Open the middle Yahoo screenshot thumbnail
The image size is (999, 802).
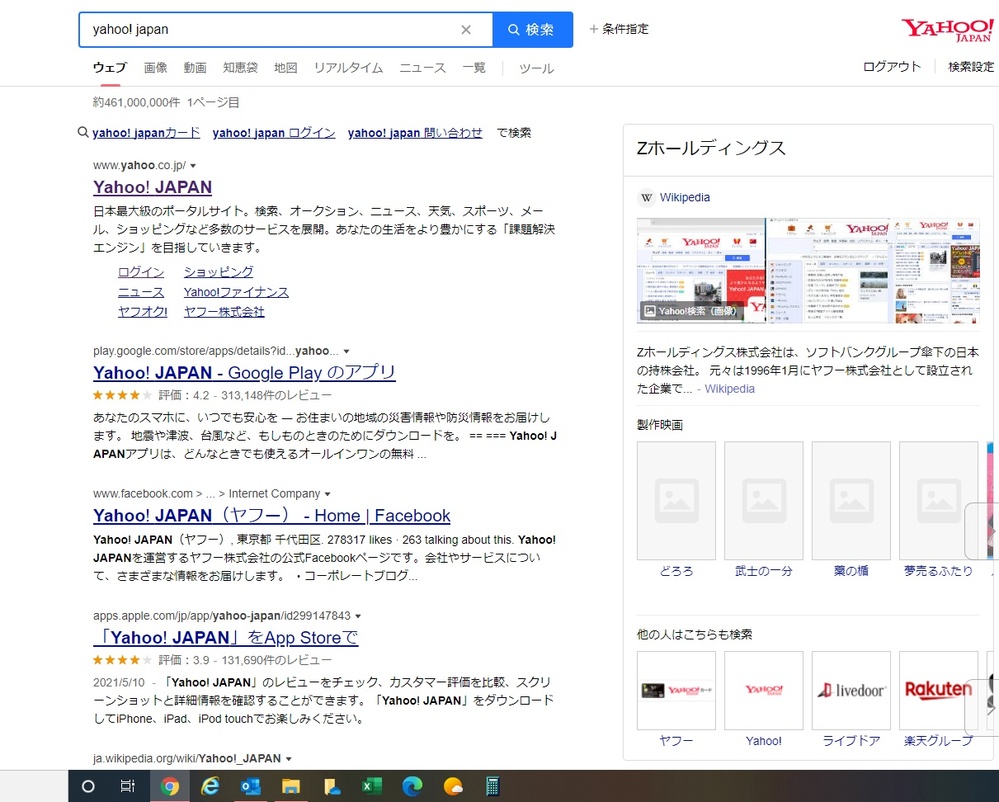tap(828, 271)
